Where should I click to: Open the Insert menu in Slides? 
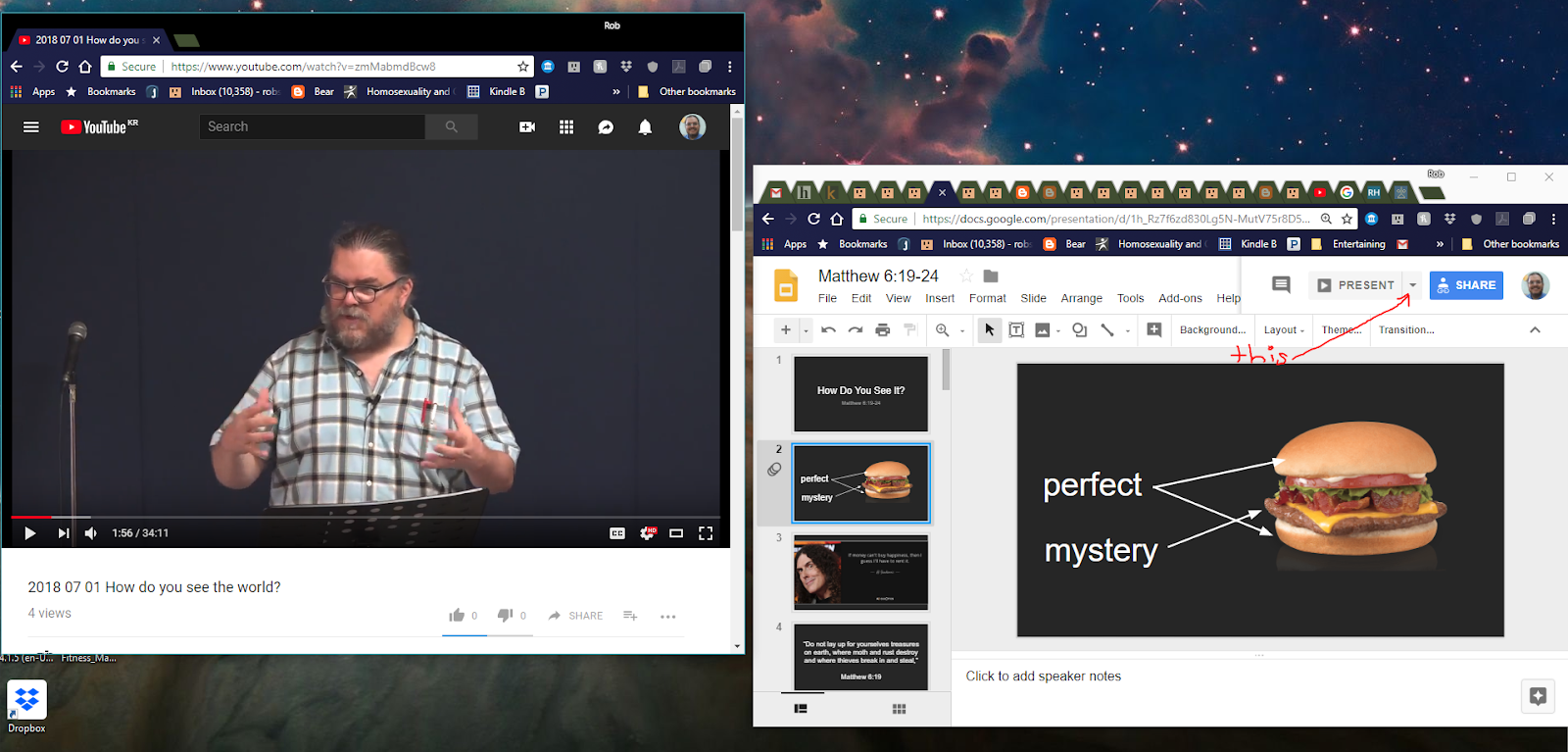tap(940, 298)
